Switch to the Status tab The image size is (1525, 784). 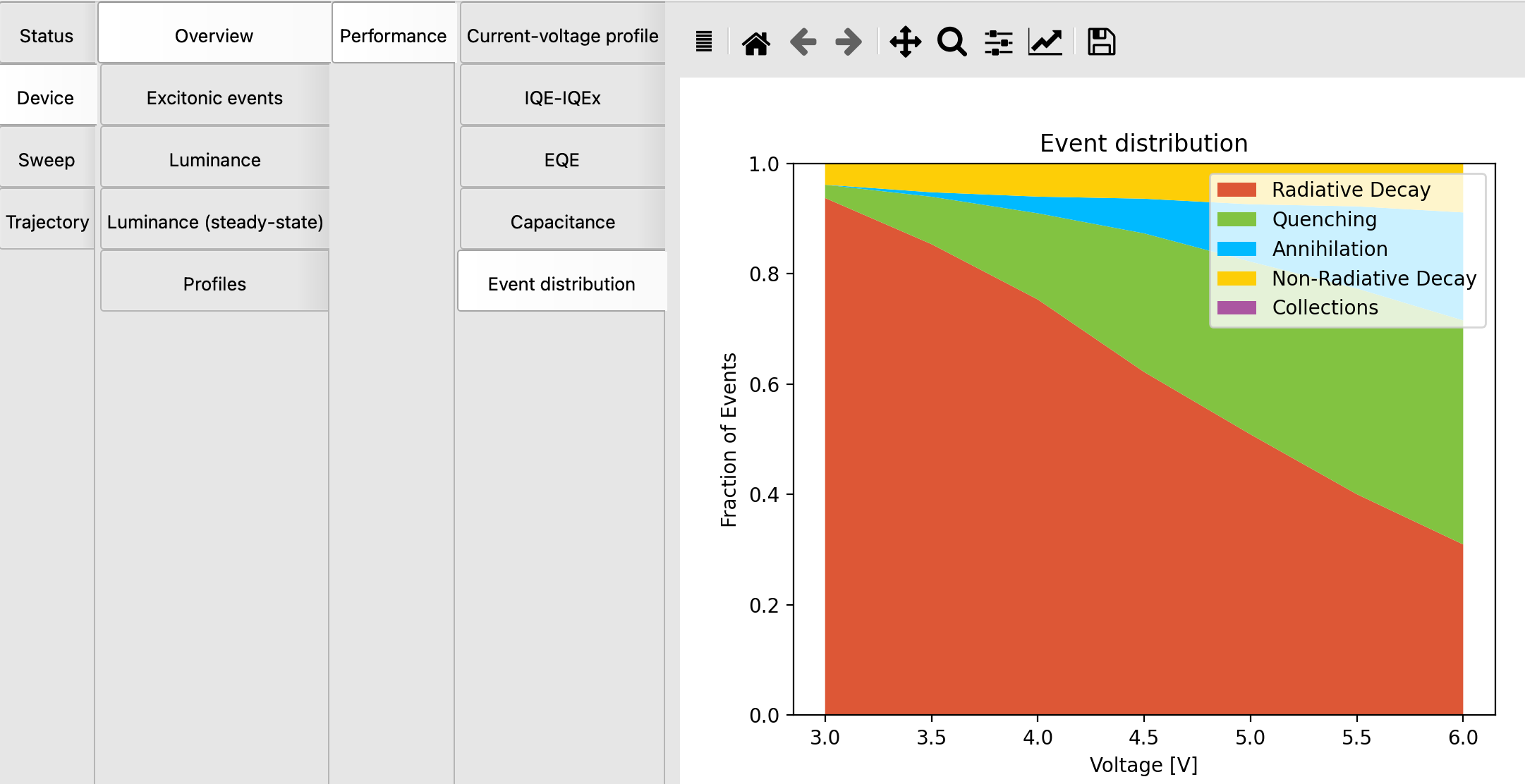(x=47, y=36)
